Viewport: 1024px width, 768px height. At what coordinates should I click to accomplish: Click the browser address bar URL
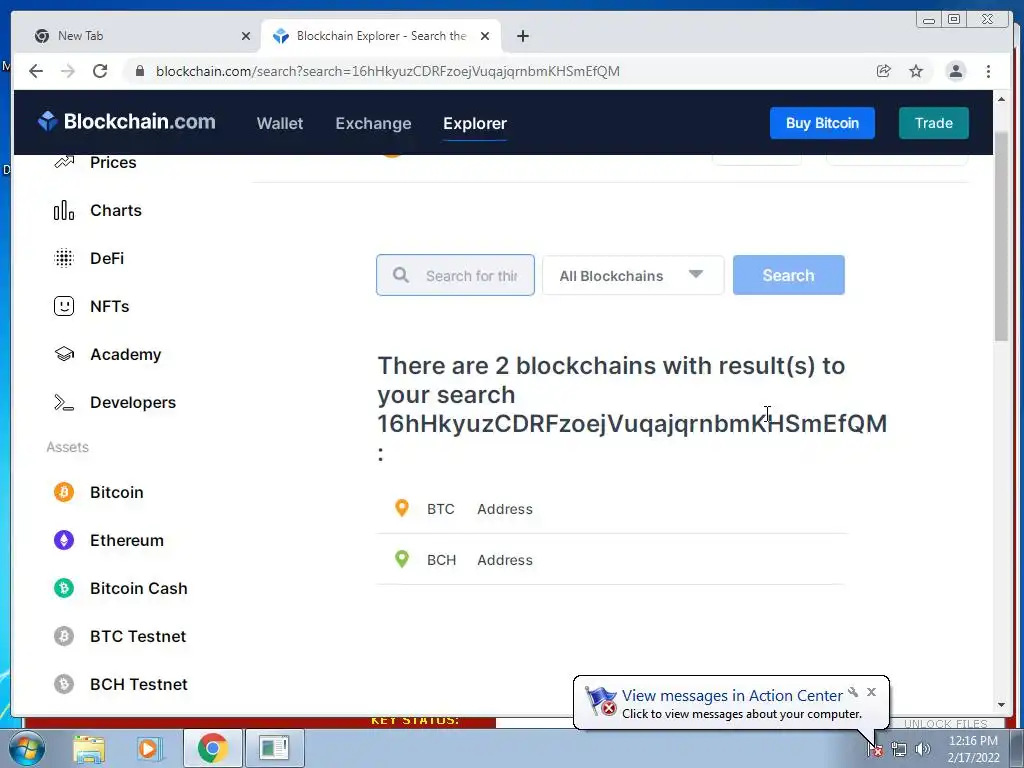tap(388, 71)
